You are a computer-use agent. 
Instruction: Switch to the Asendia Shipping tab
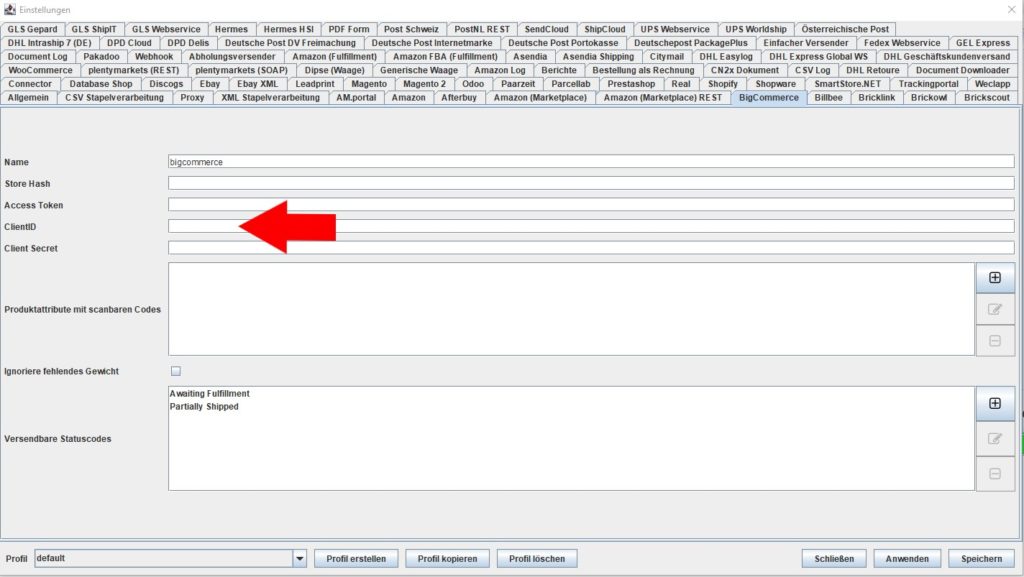pyautogui.click(x=598, y=56)
